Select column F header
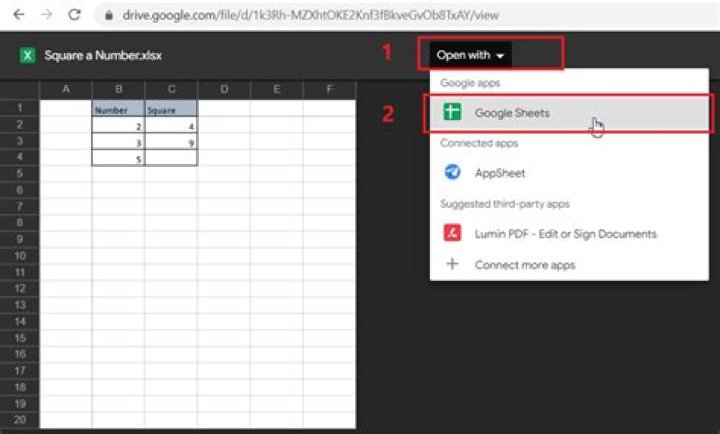The height and width of the screenshot is (434, 720). click(x=329, y=89)
